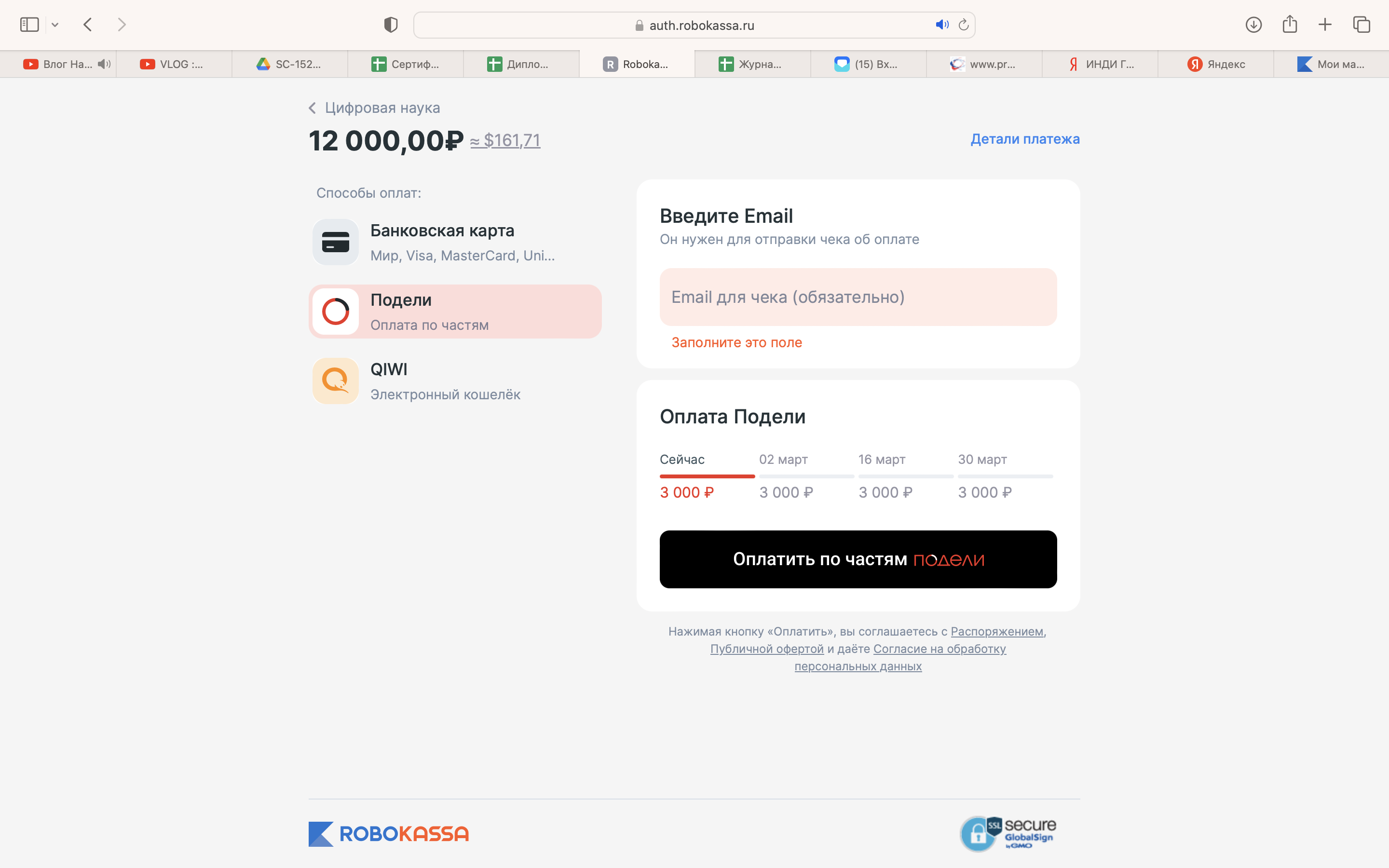Viewport: 1389px width, 868px height.
Task: Mute the Влог tab speaker icon
Action: pos(104,64)
